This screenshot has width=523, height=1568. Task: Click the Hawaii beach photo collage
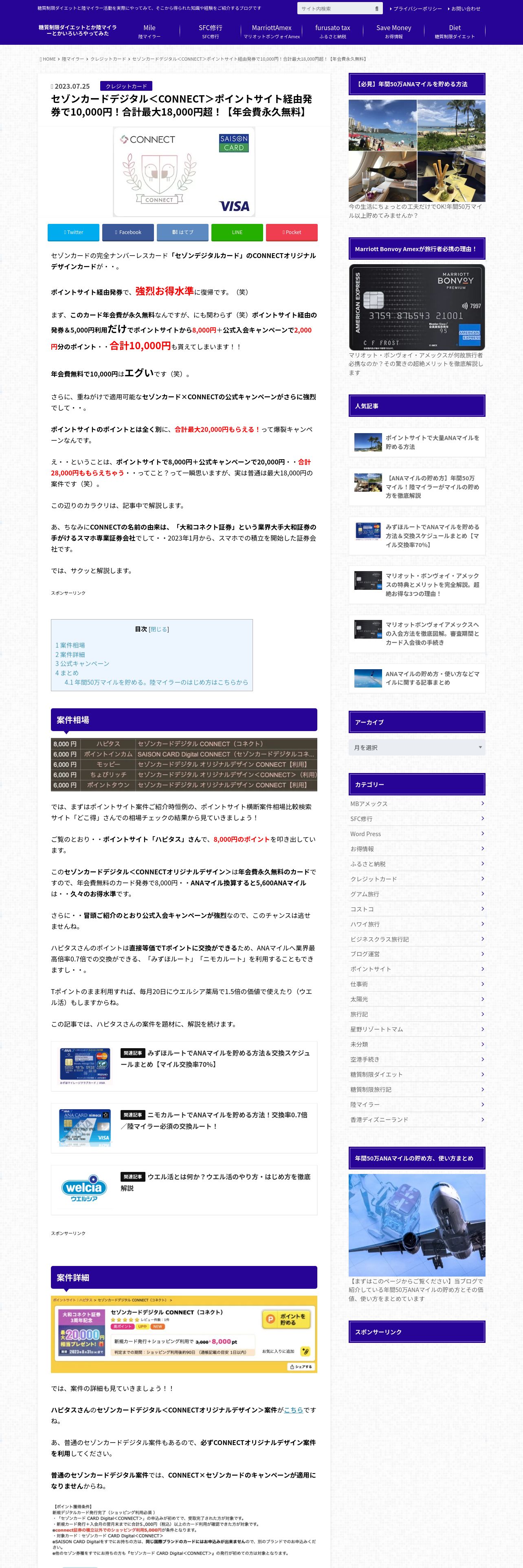tap(416, 151)
